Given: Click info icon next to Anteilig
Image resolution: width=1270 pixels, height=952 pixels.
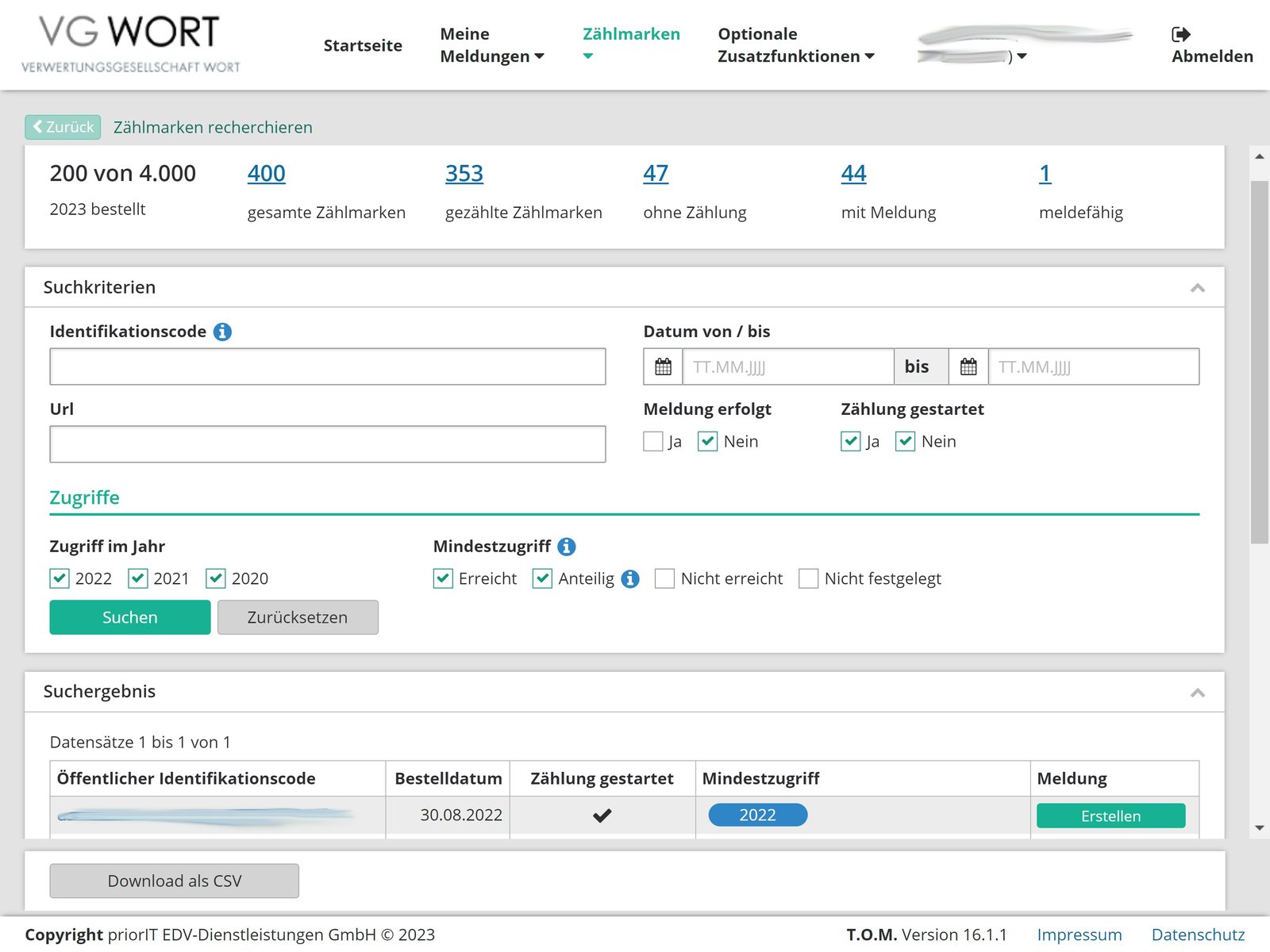Looking at the screenshot, I should tap(630, 579).
